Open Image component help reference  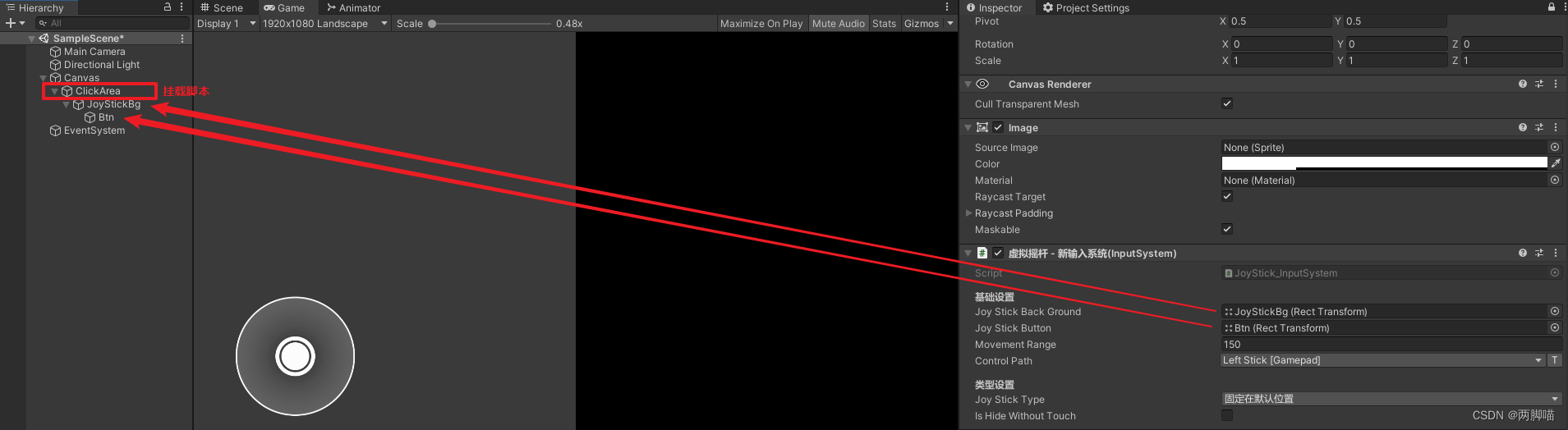click(1523, 127)
